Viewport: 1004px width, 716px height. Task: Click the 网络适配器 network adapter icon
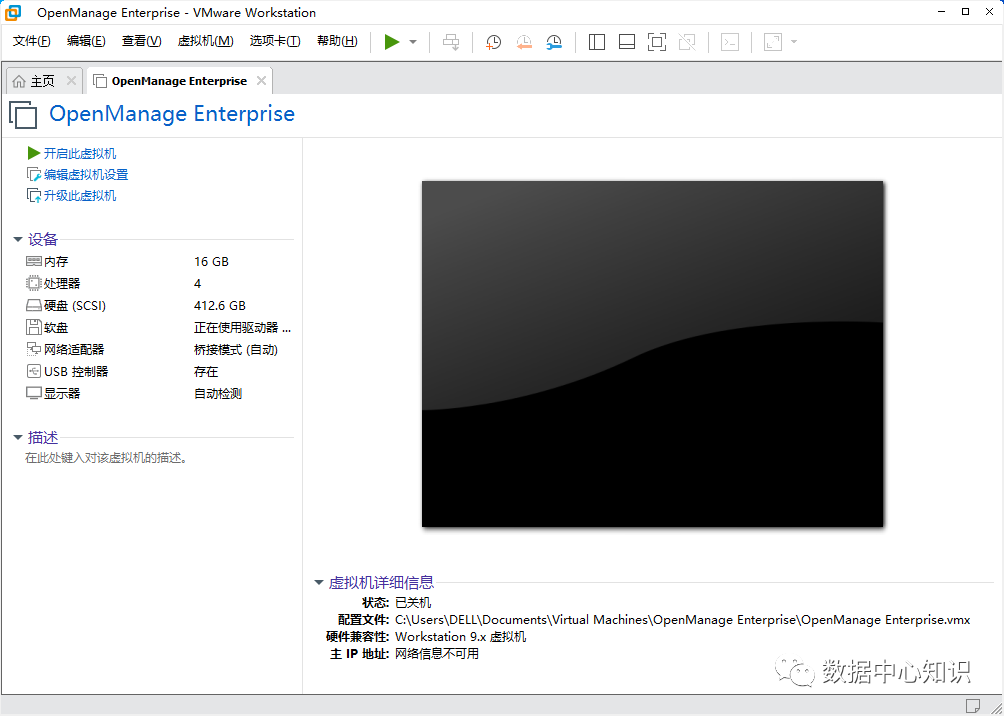(x=33, y=349)
